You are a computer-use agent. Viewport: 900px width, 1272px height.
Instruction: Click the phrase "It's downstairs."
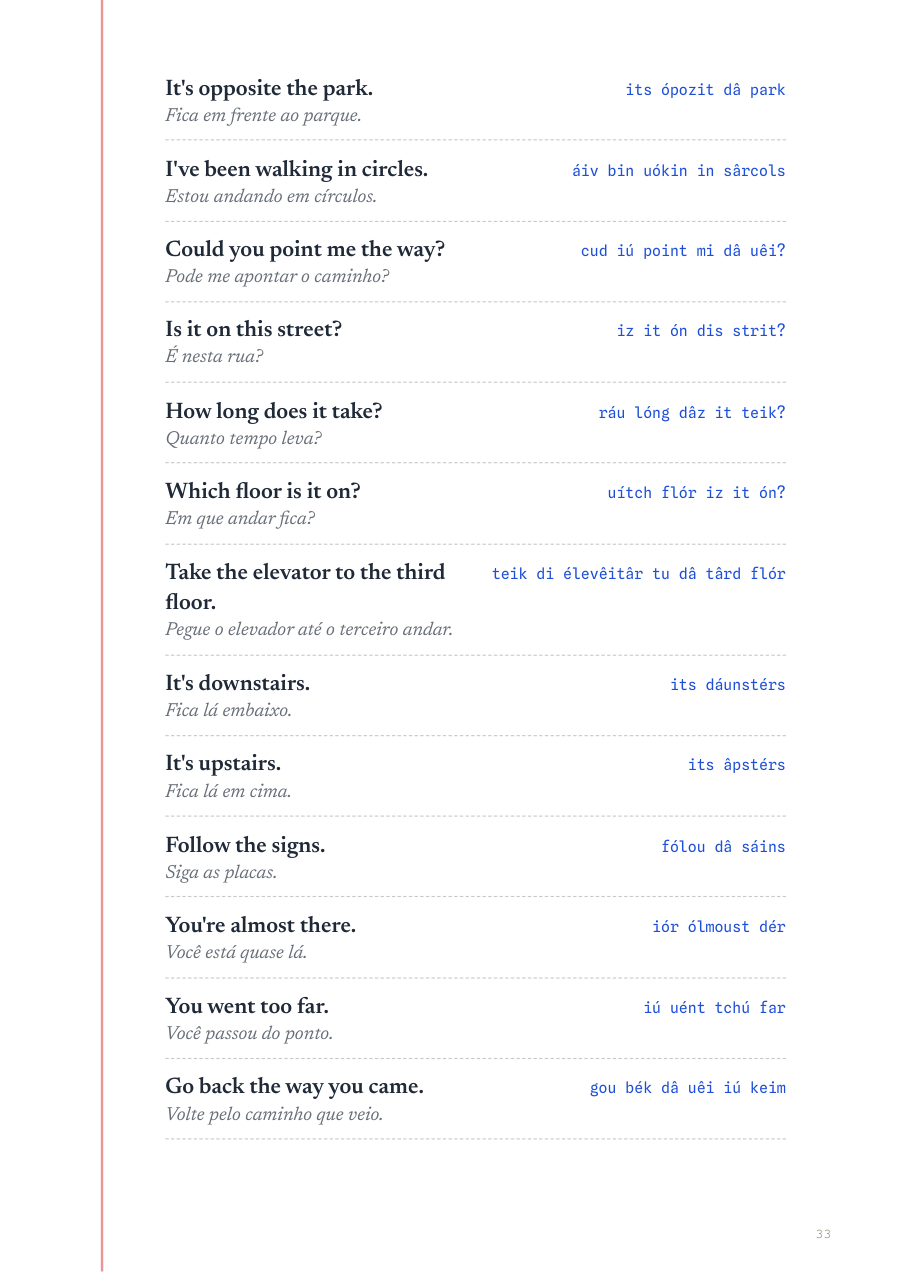(237, 684)
